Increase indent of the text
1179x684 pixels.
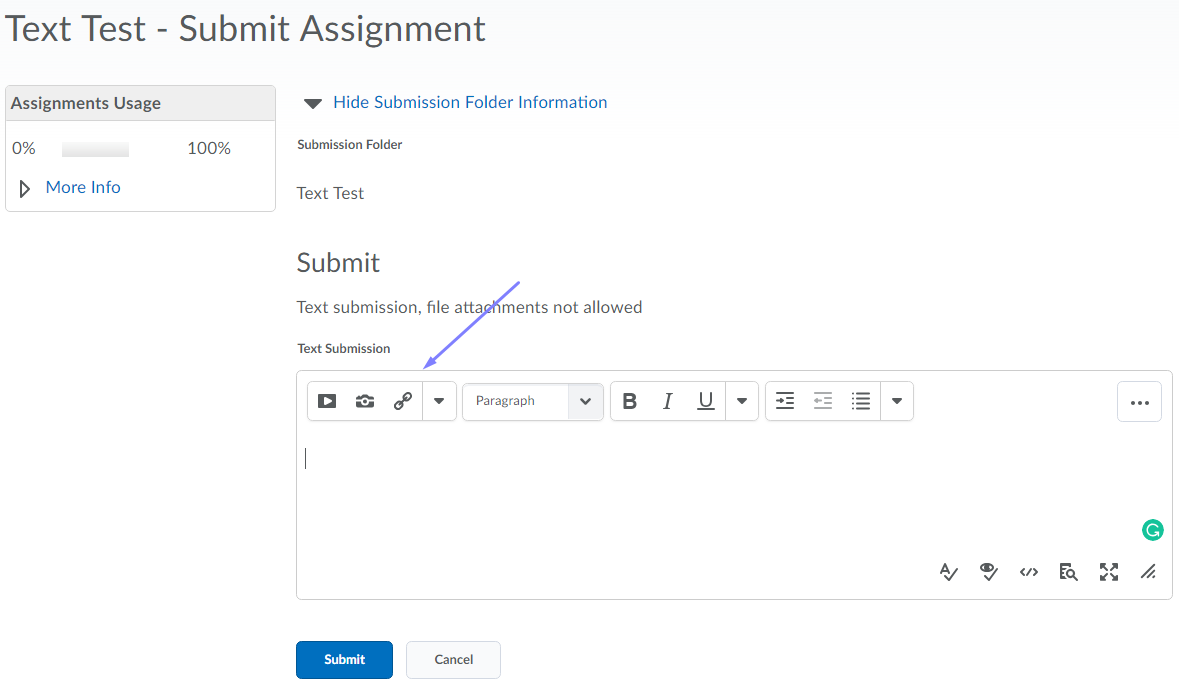click(x=785, y=401)
